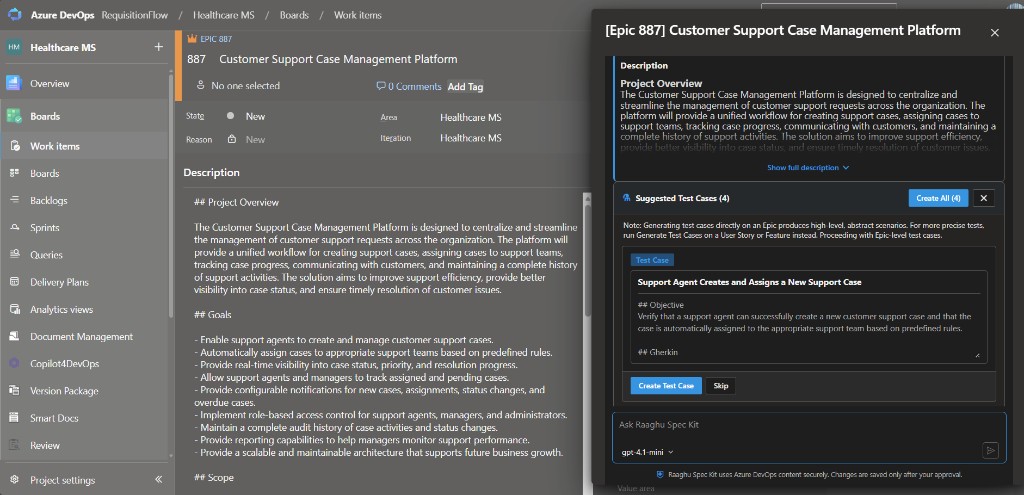Viewport: 1024px width, 495px height.
Task: Click the Add Tag button
Action: (465, 86)
